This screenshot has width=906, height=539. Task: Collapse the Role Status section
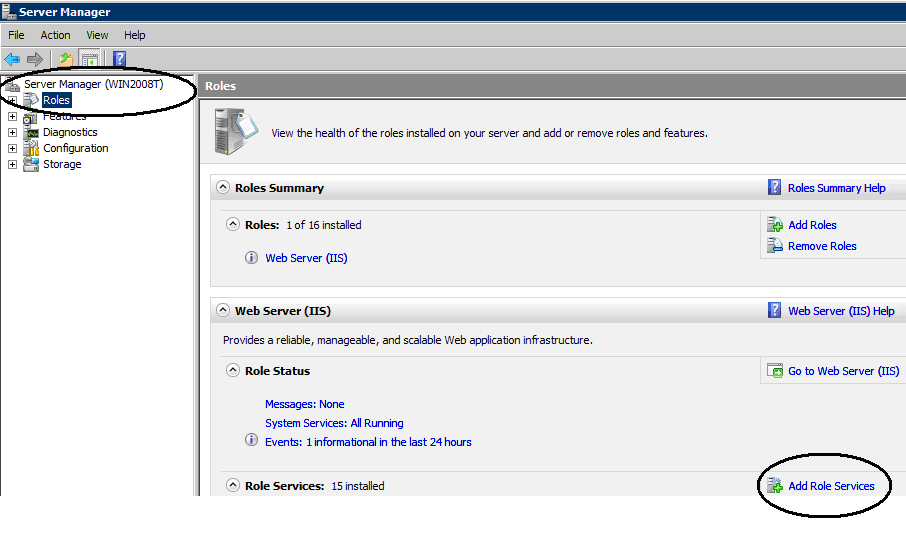click(x=232, y=370)
